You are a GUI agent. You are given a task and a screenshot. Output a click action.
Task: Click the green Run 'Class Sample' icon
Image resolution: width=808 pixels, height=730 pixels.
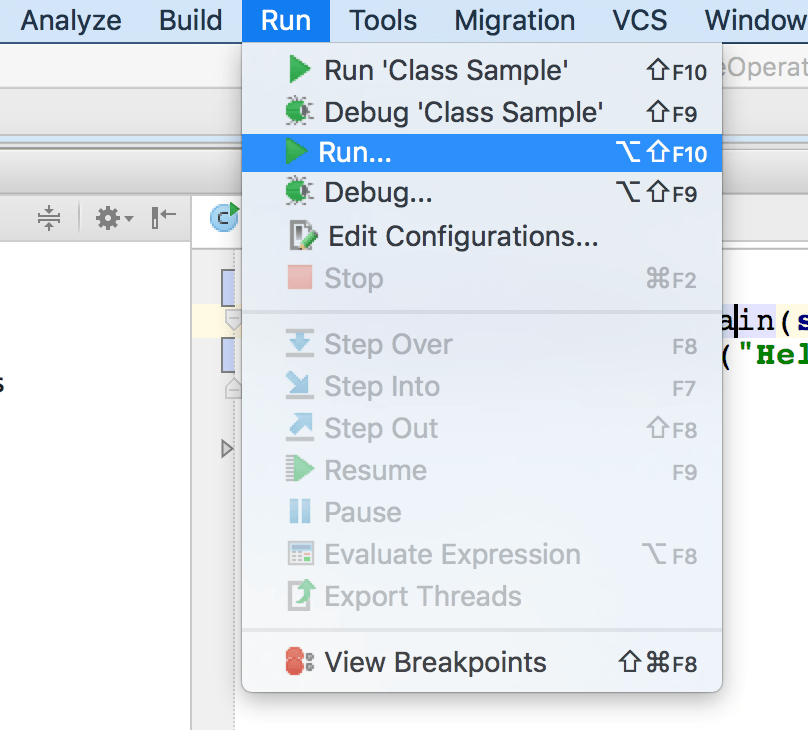[299, 70]
